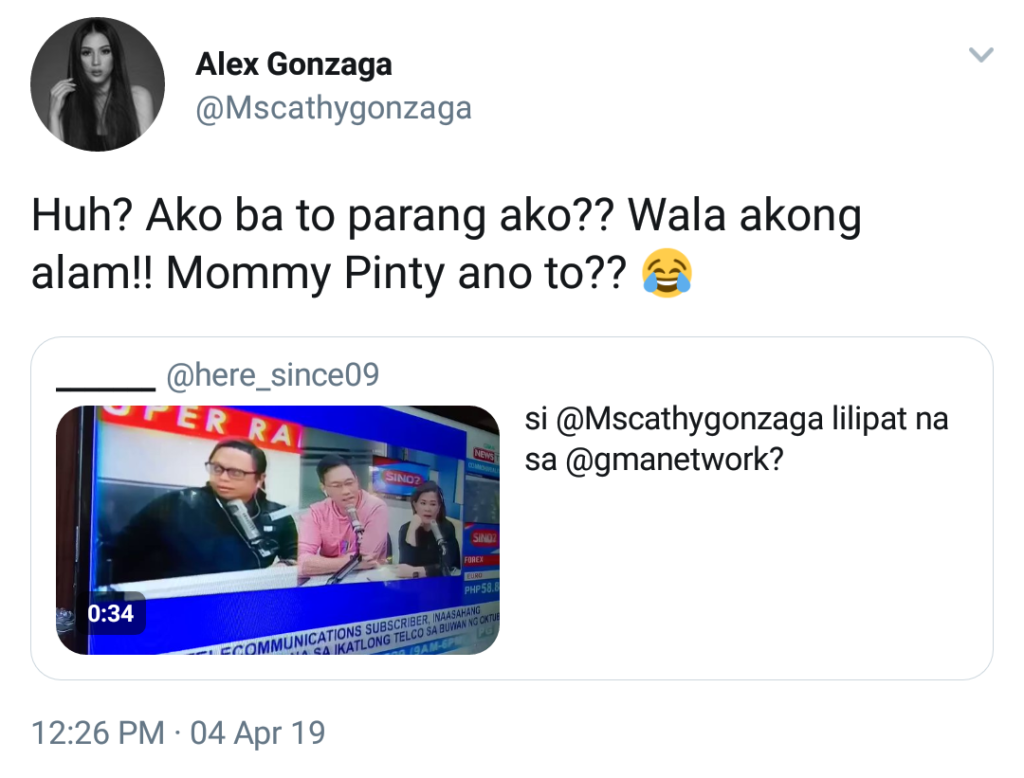Click the @Mscathygonzaga mention in quoted tweet

(x=690, y=419)
